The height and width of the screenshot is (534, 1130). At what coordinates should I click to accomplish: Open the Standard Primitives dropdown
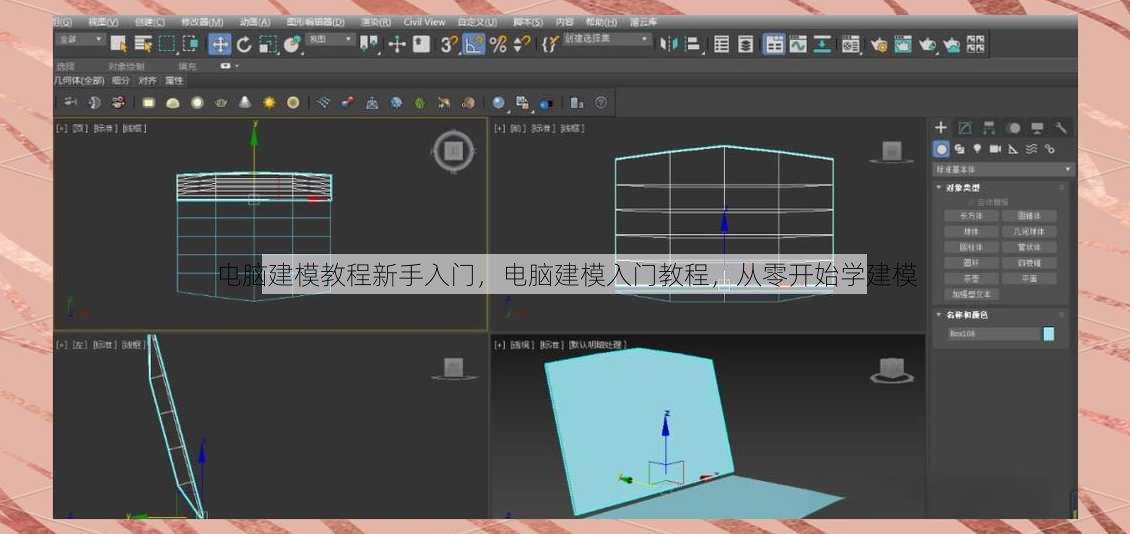coord(1003,169)
